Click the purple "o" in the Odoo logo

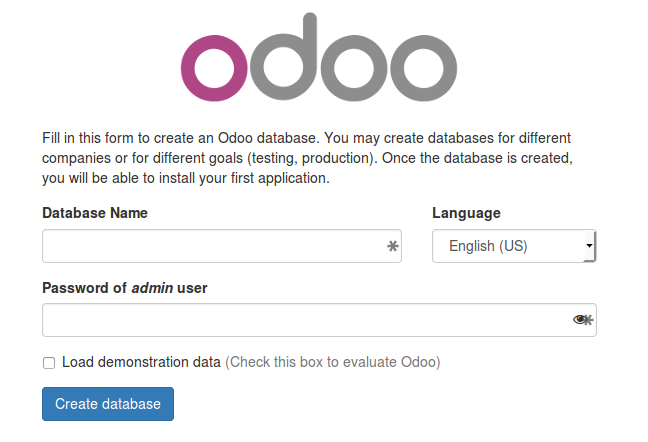[214, 69]
